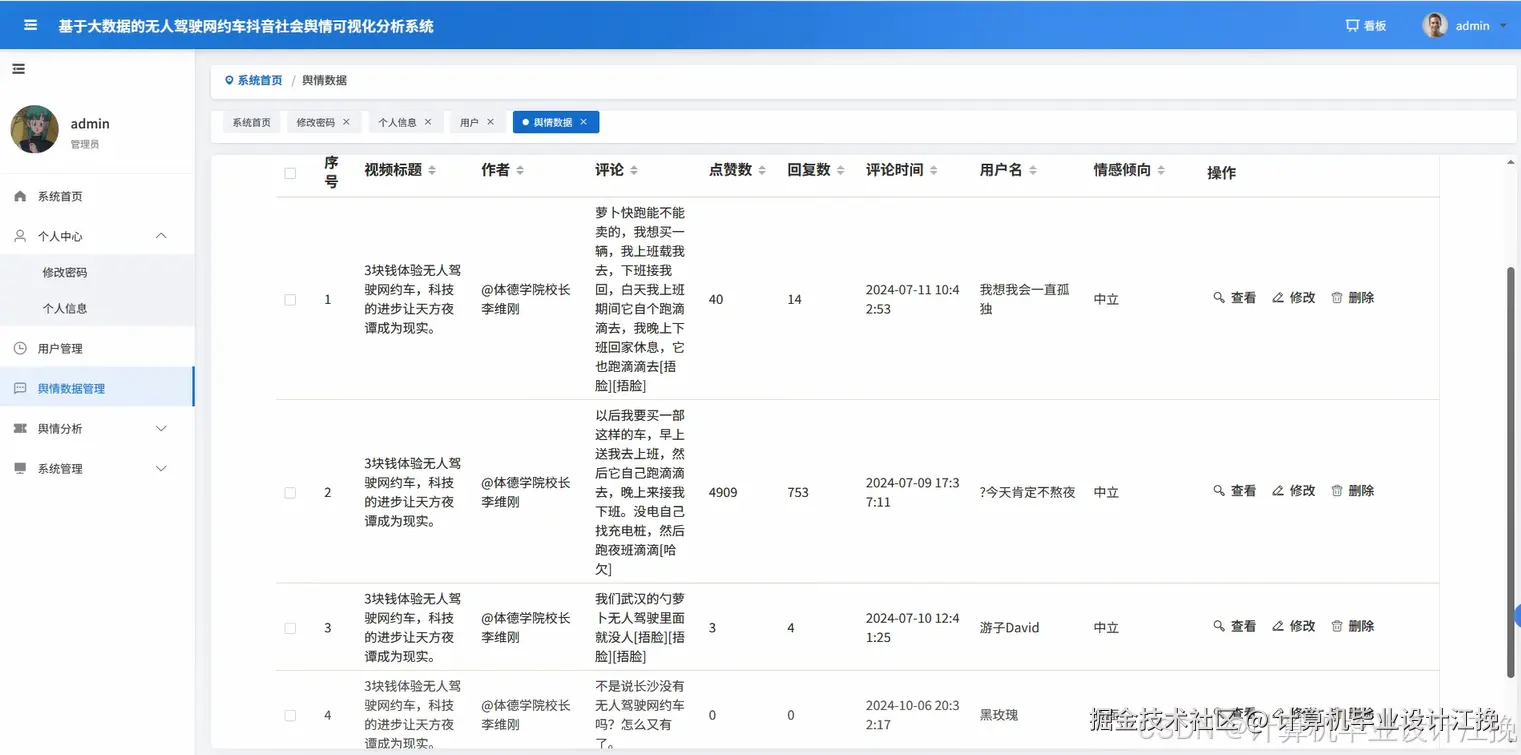The image size is (1521, 755).
Task: Check the checkbox for row 1
Action: (x=290, y=297)
